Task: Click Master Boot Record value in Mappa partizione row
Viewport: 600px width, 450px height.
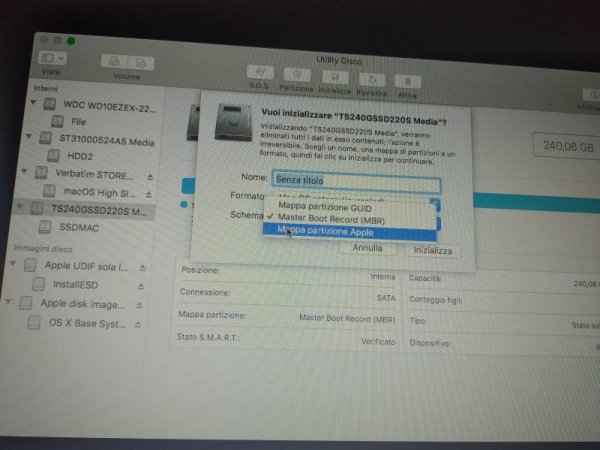Action: (347, 318)
